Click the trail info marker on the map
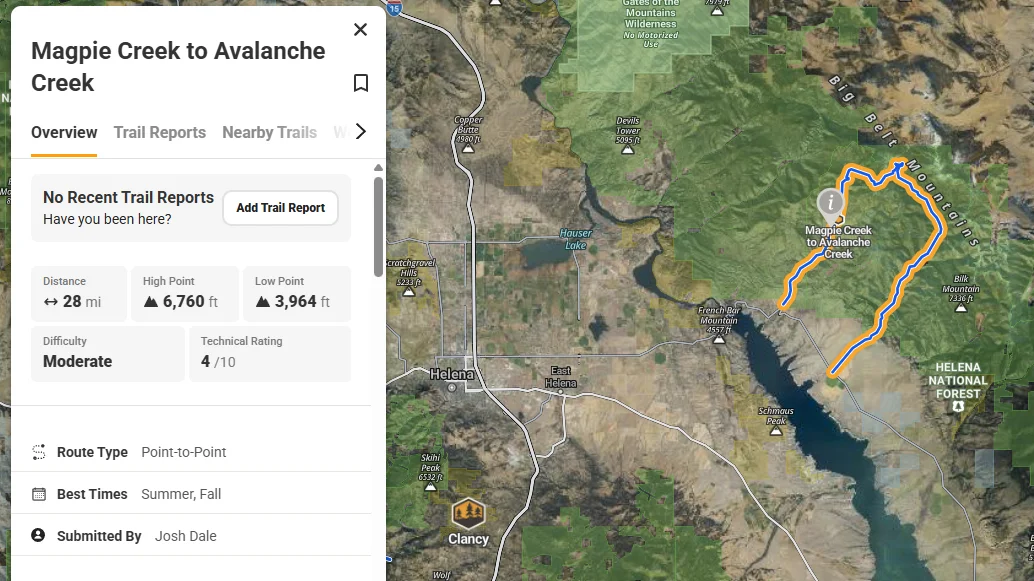Viewport: 1034px width, 581px height. 830,203
